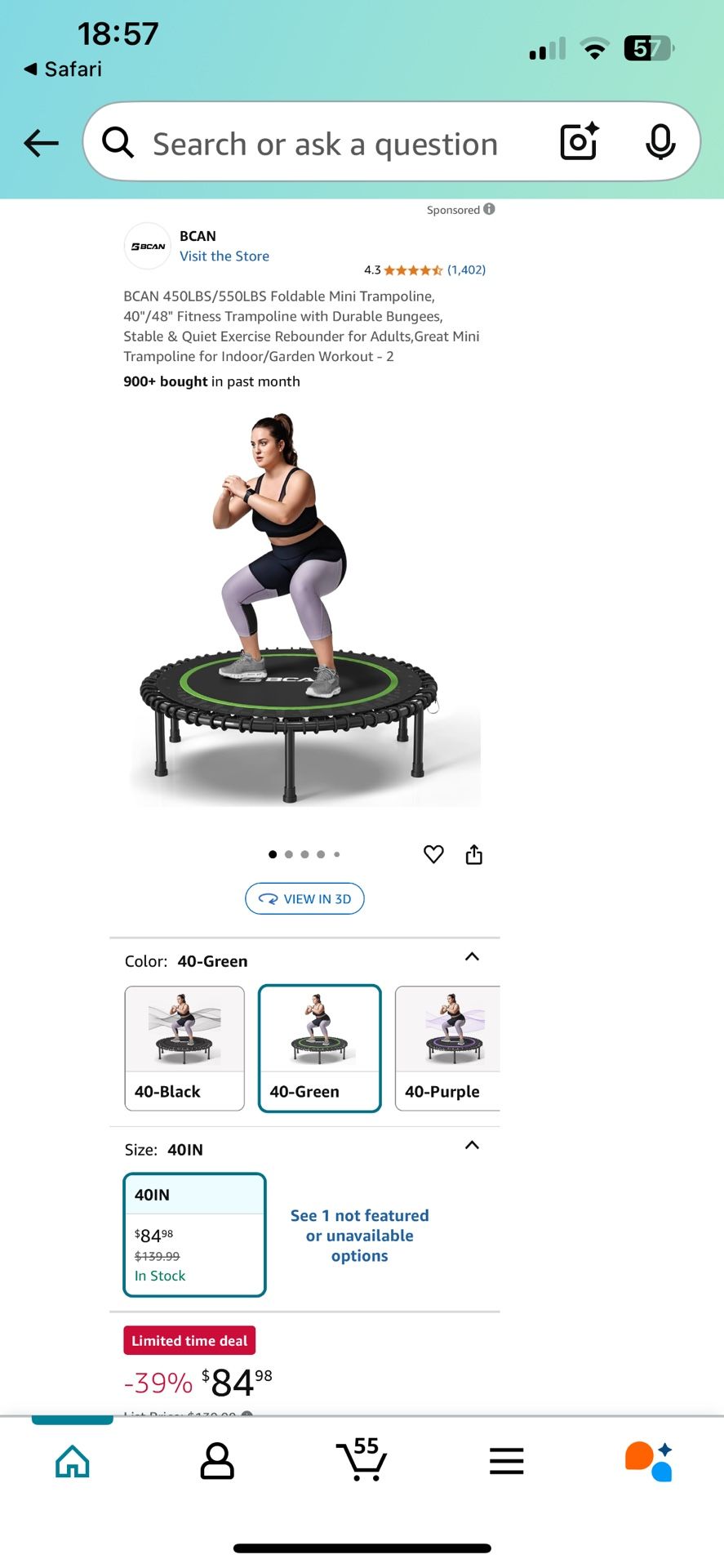Open the hamburger menu tab
Screen dimensions: 724x1568
click(x=506, y=1461)
